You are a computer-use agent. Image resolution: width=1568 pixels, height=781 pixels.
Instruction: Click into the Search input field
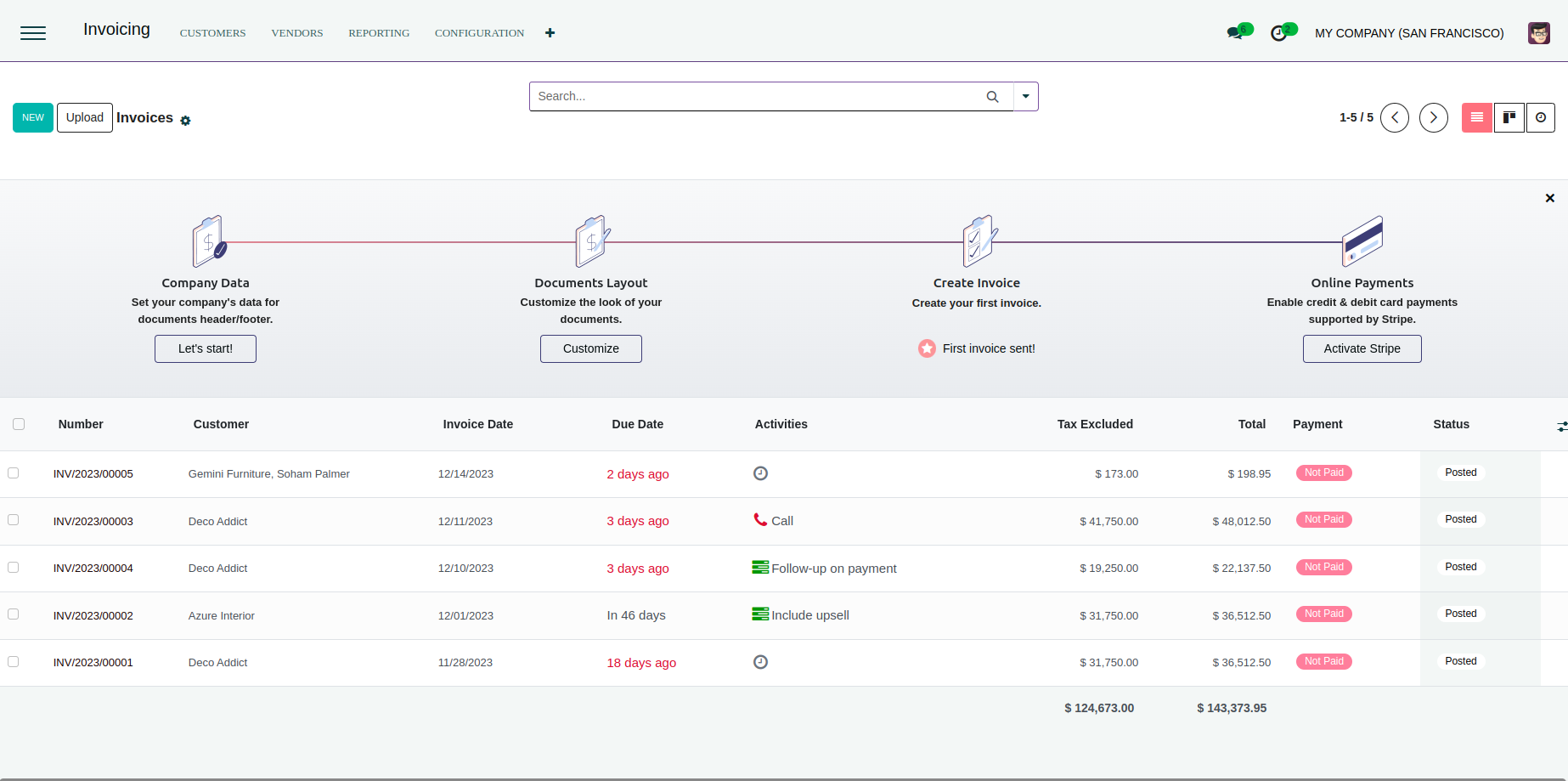756,97
